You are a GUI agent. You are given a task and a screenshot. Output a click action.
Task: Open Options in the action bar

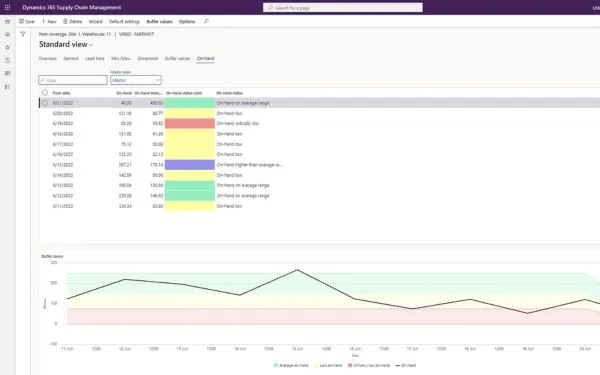coord(187,21)
